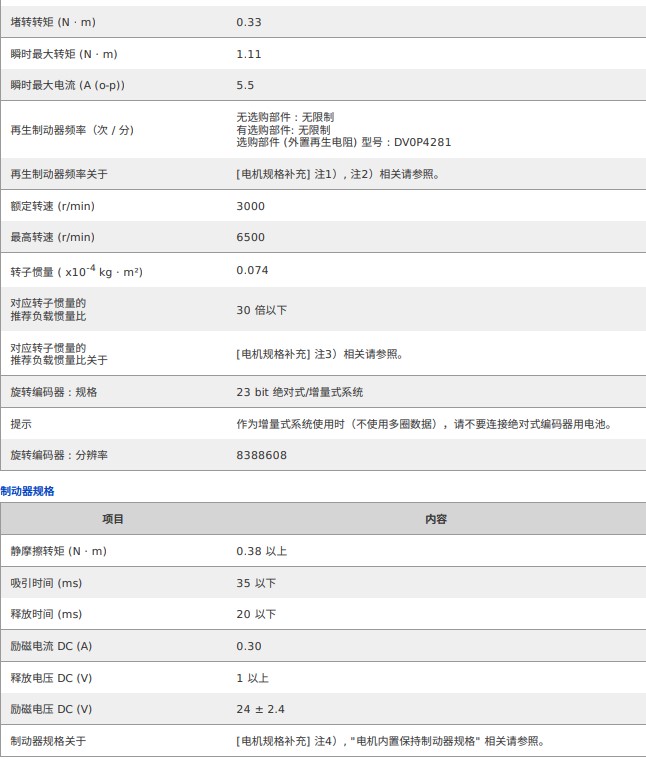Click the 最高转速 value 6500
The height and width of the screenshot is (759, 646).
pos(251,237)
